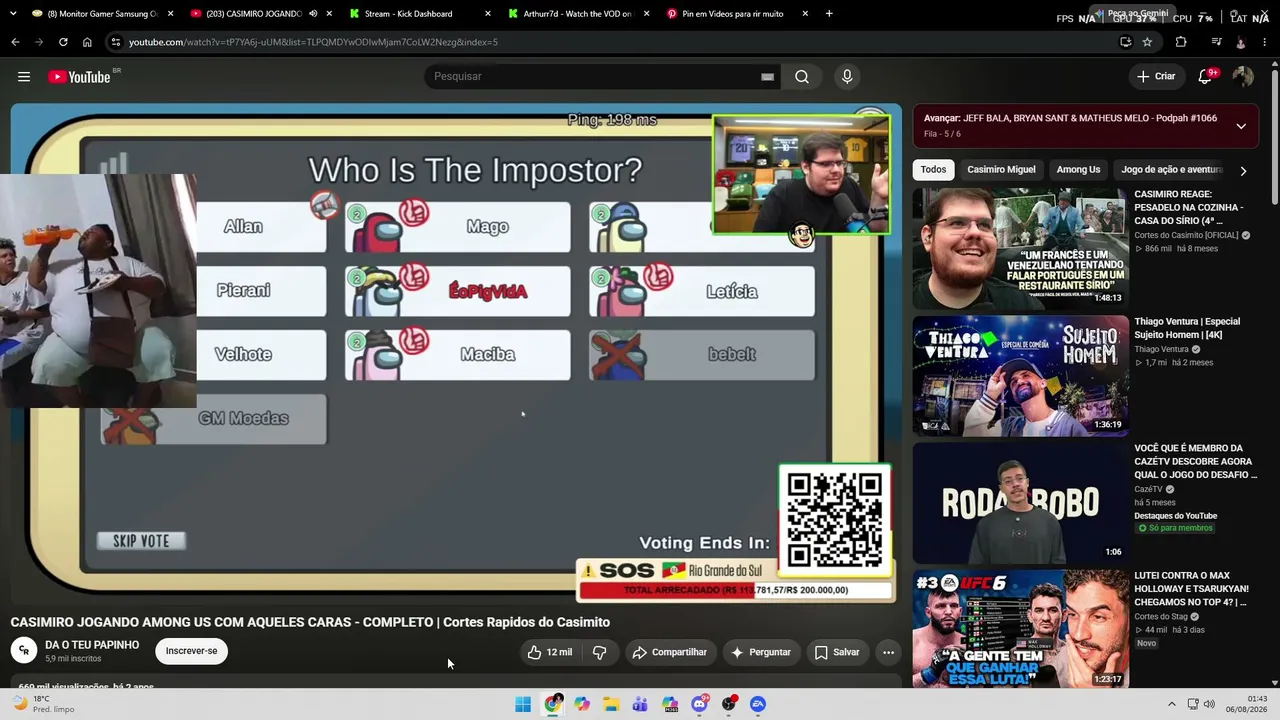Open more actions for the video
Screen dimensions: 1280x720
(888, 652)
